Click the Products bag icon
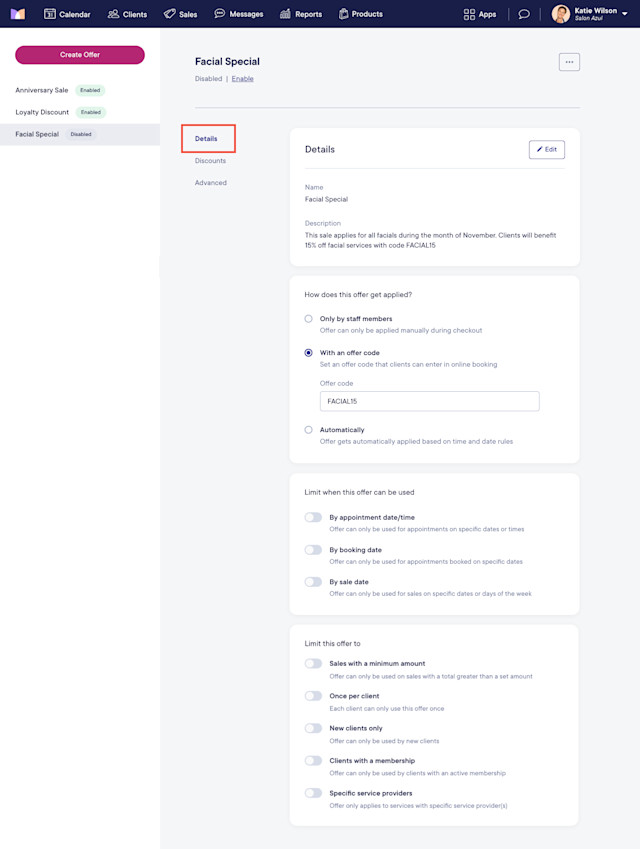 tap(343, 14)
